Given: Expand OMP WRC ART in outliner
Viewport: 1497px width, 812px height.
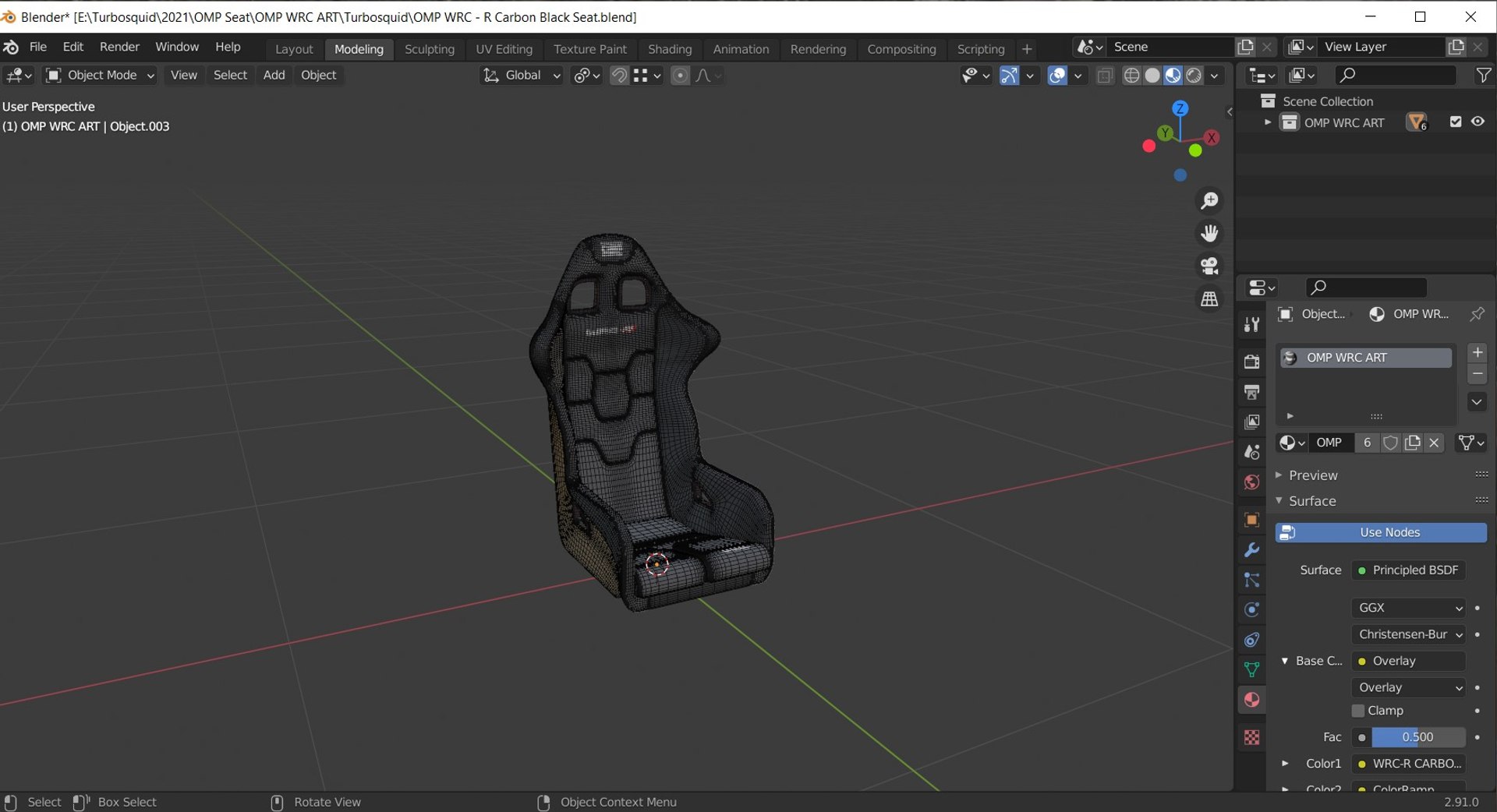Looking at the screenshot, I should tap(1268, 122).
